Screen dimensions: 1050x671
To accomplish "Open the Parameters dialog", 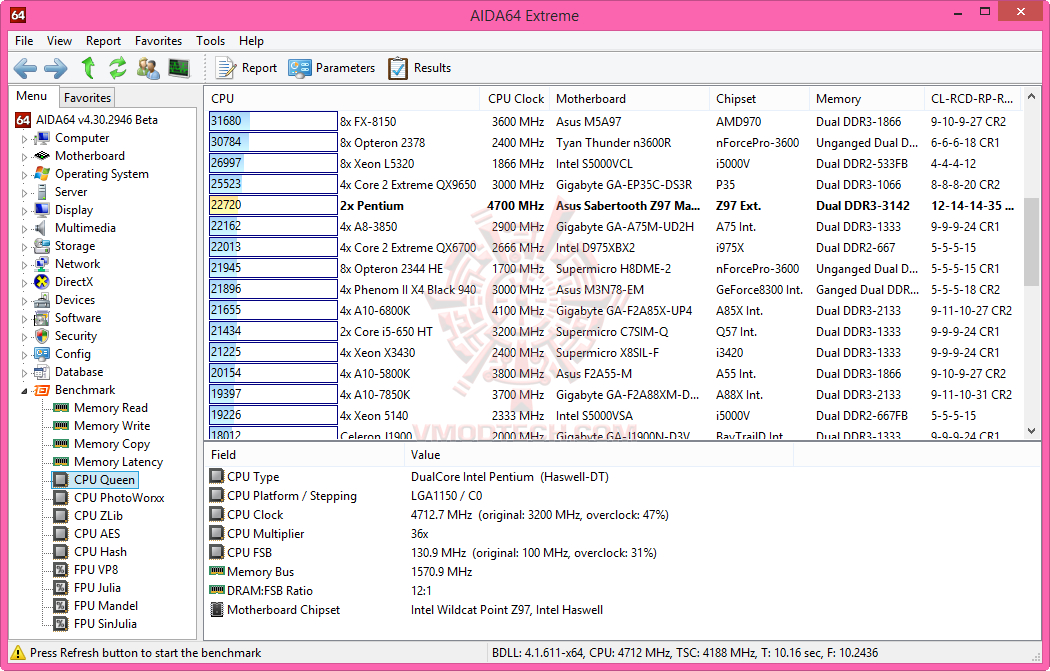I will pos(331,68).
